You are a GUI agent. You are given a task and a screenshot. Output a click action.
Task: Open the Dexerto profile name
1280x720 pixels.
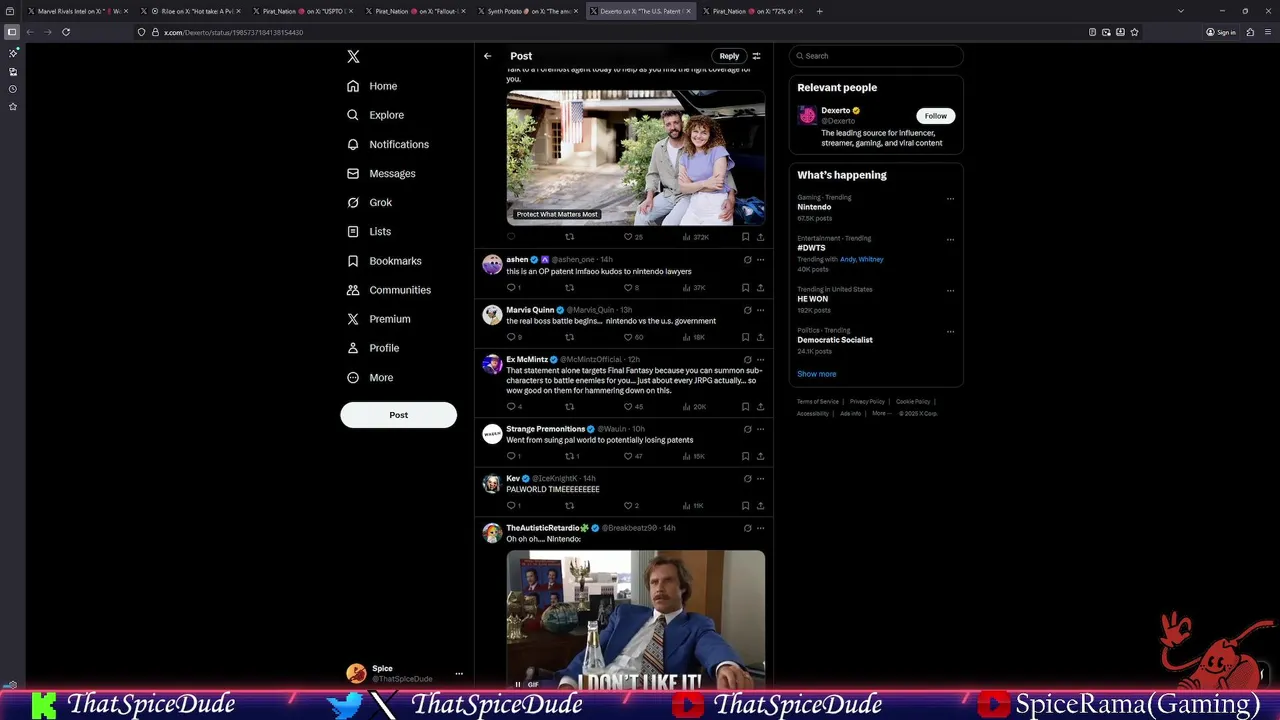835,111
